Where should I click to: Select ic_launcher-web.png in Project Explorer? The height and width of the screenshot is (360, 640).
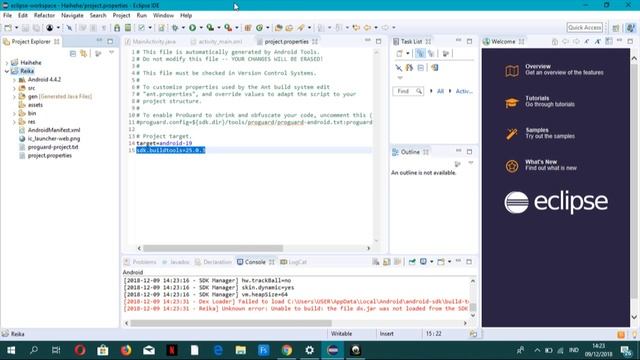click(54, 139)
